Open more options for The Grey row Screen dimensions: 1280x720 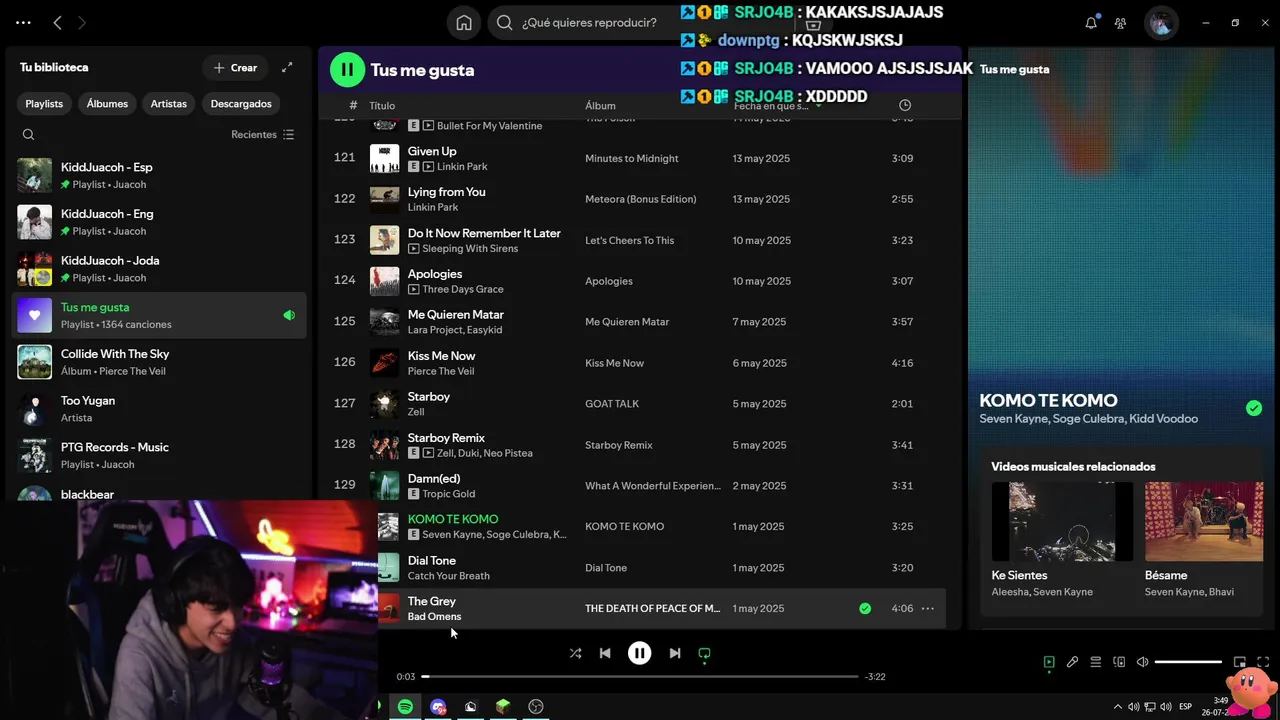tap(928, 608)
